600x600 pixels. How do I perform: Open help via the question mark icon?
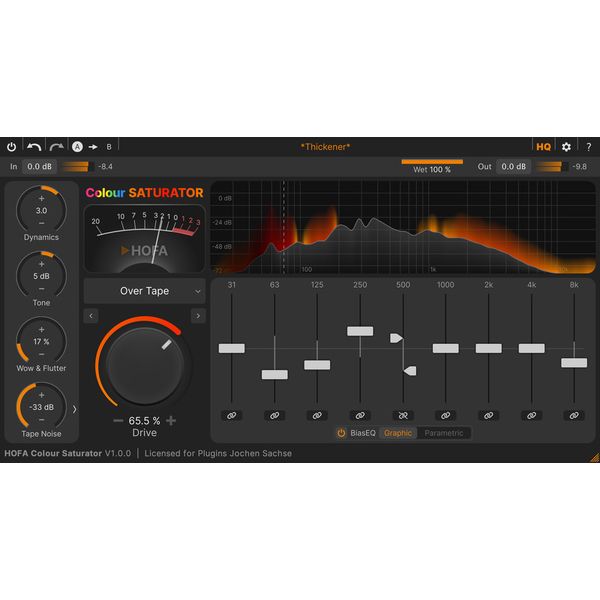pyautogui.click(x=588, y=146)
